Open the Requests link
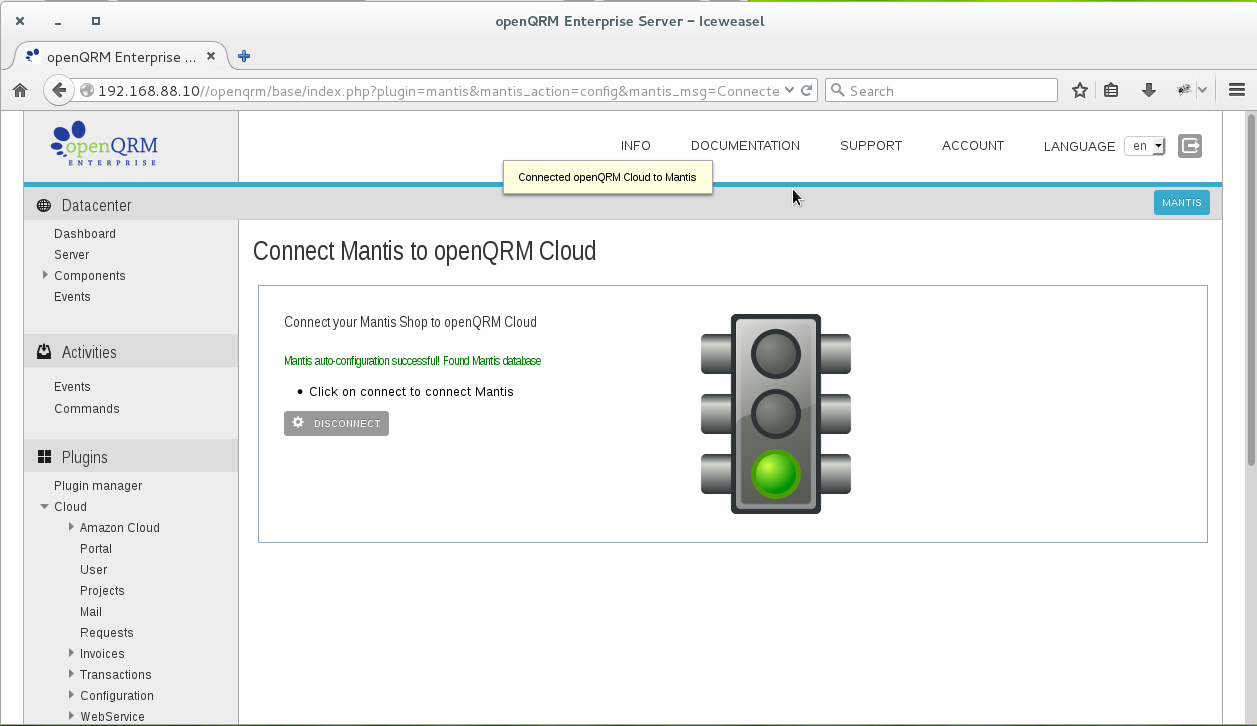 (107, 633)
